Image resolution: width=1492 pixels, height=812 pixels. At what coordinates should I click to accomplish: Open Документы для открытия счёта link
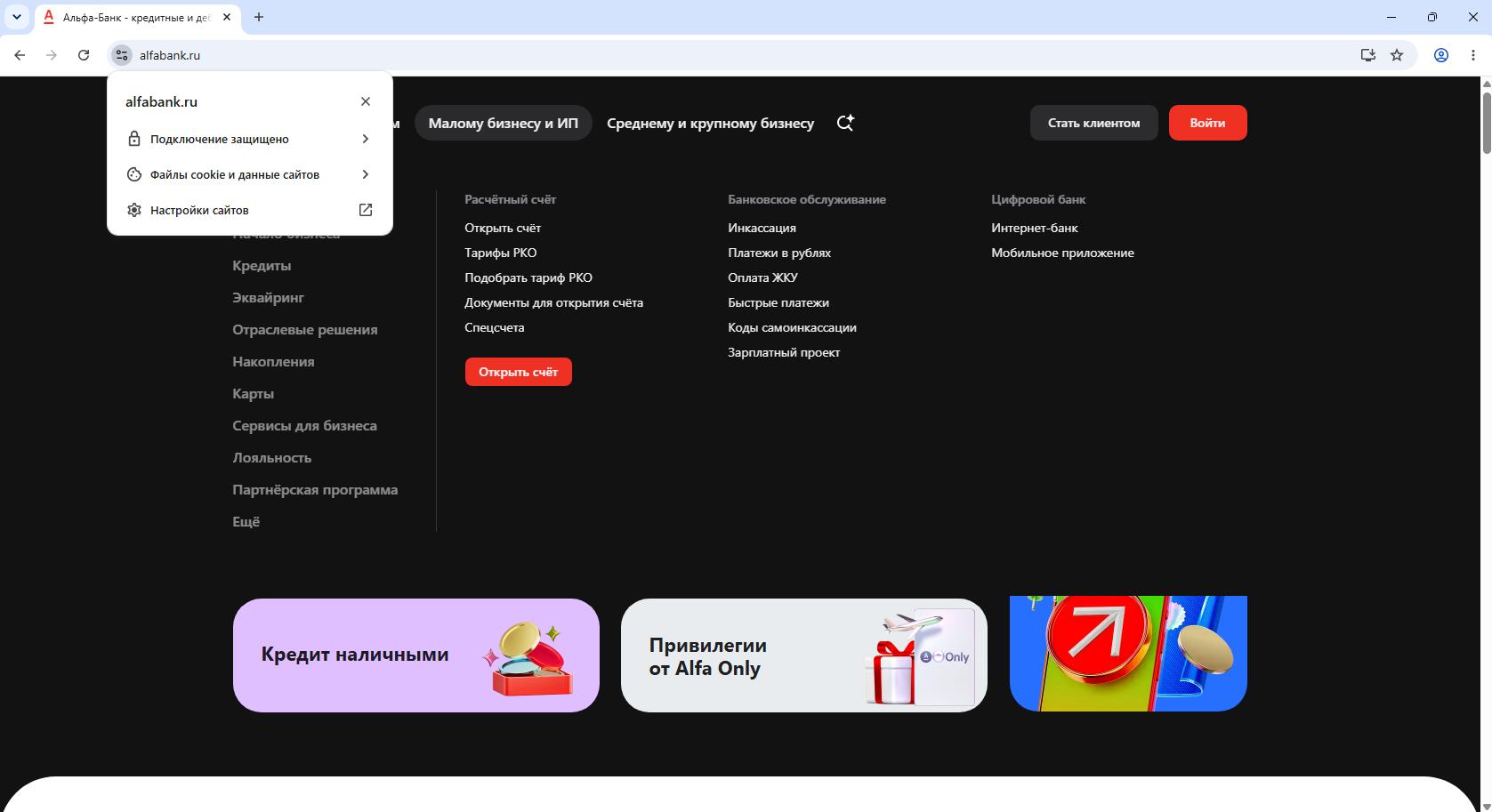pos(553,302)
